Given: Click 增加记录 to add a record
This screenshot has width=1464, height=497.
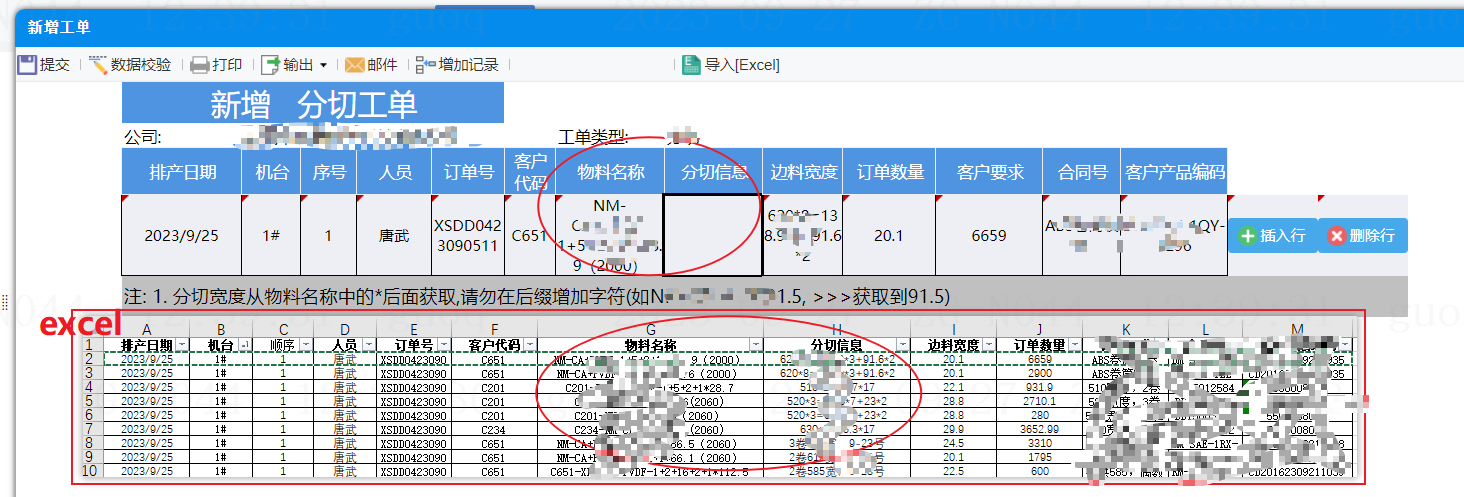Looking at the screenshot, I should (457, 65).
